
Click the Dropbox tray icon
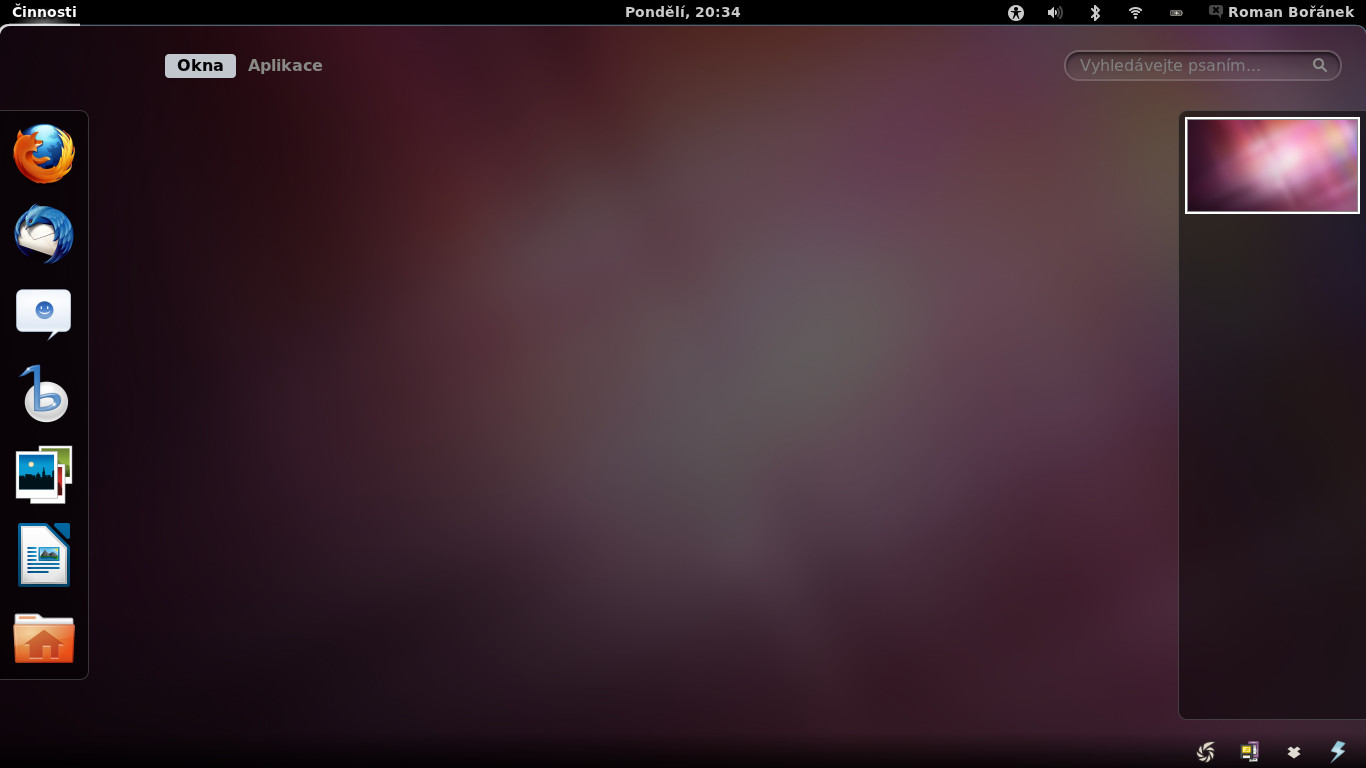1293,752
